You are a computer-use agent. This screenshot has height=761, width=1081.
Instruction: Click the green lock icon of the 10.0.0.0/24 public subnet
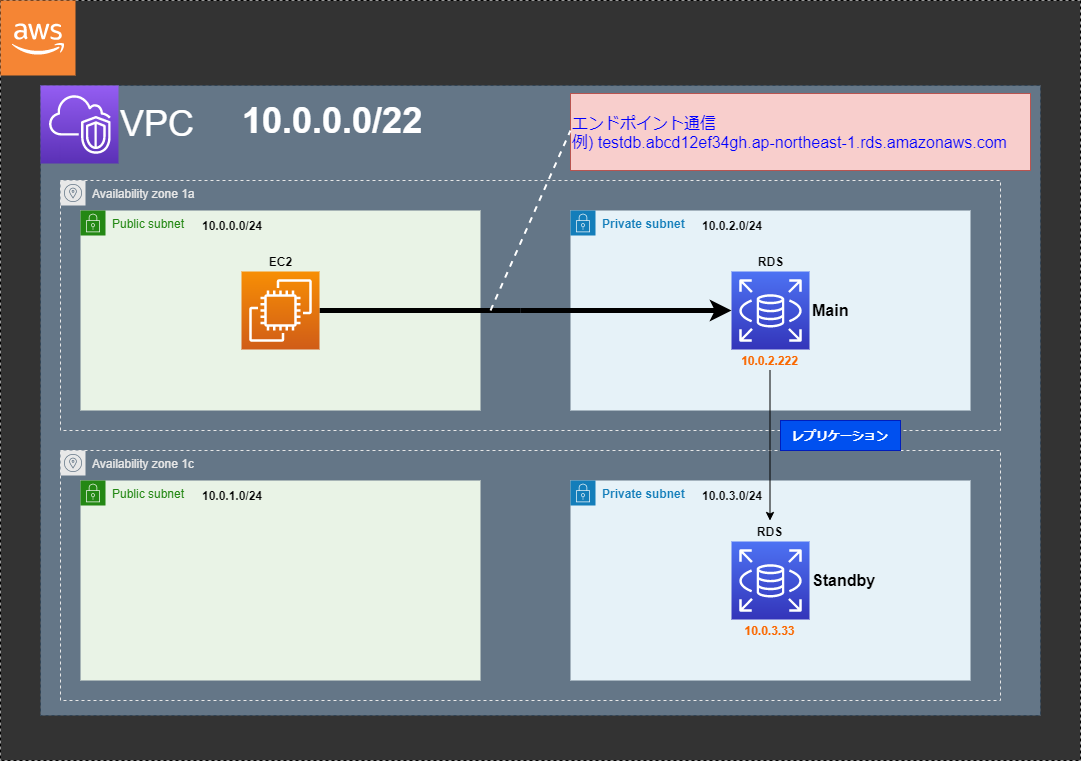(93, 223)
